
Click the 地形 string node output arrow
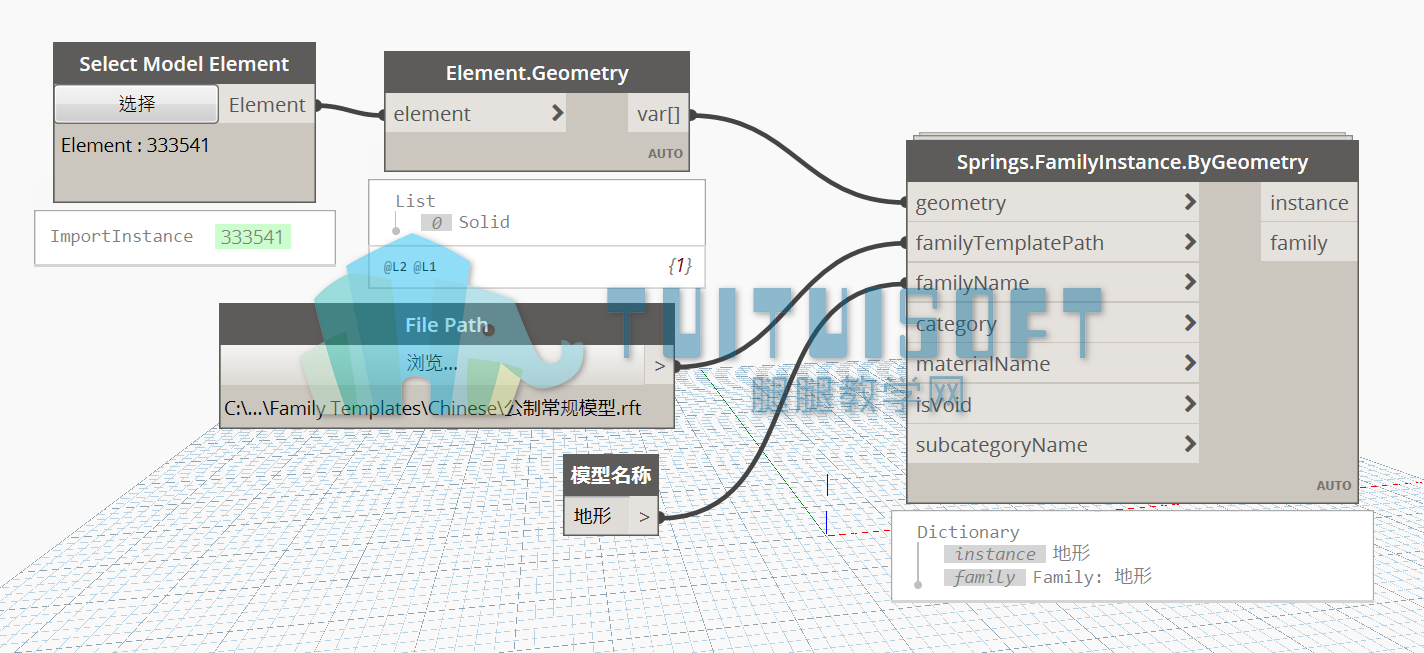[644, 517]
